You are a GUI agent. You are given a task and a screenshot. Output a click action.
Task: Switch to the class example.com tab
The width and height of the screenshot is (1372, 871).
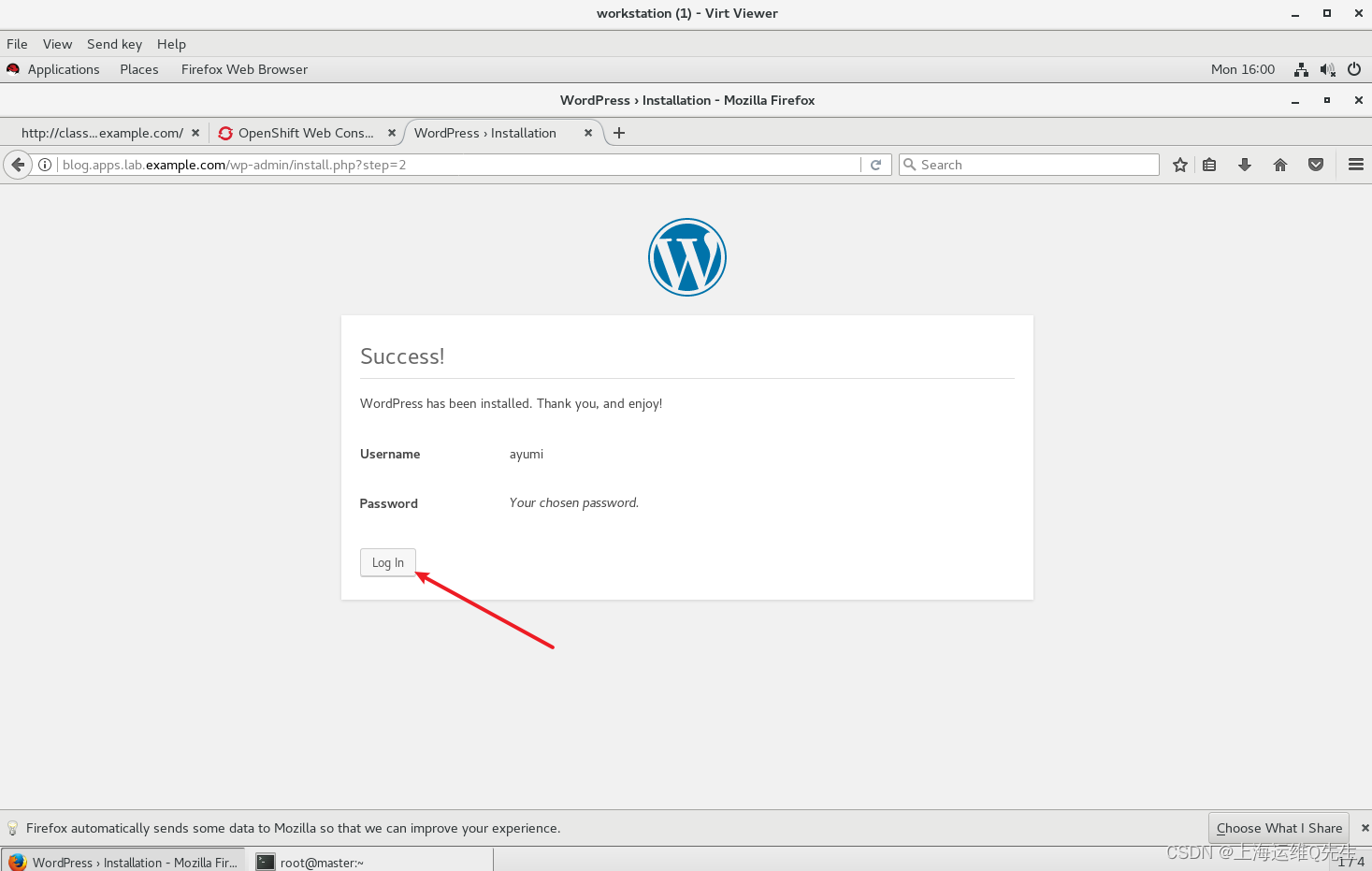click(102, 133)
